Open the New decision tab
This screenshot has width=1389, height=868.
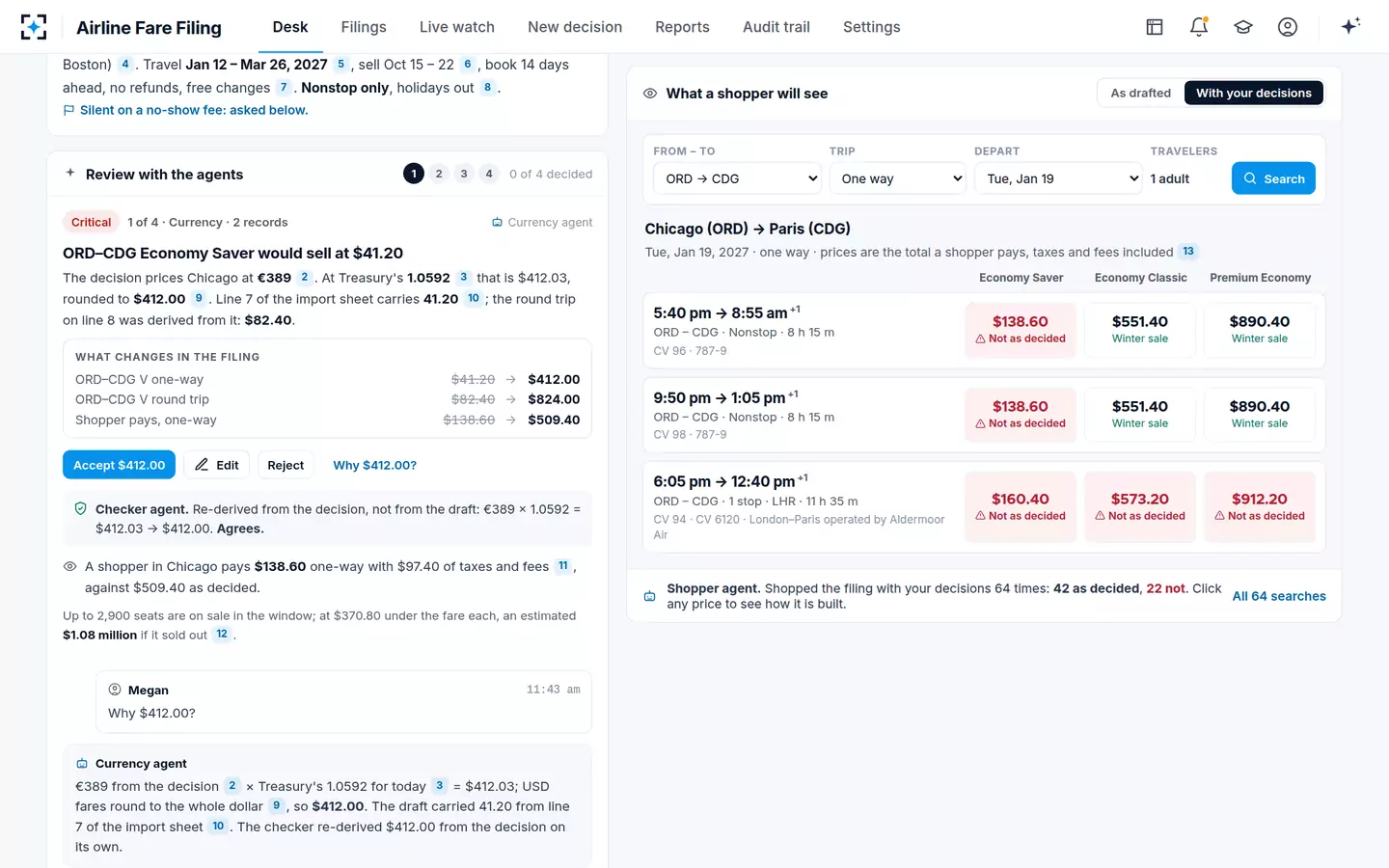pyautogui.click(x=575, y=27)
